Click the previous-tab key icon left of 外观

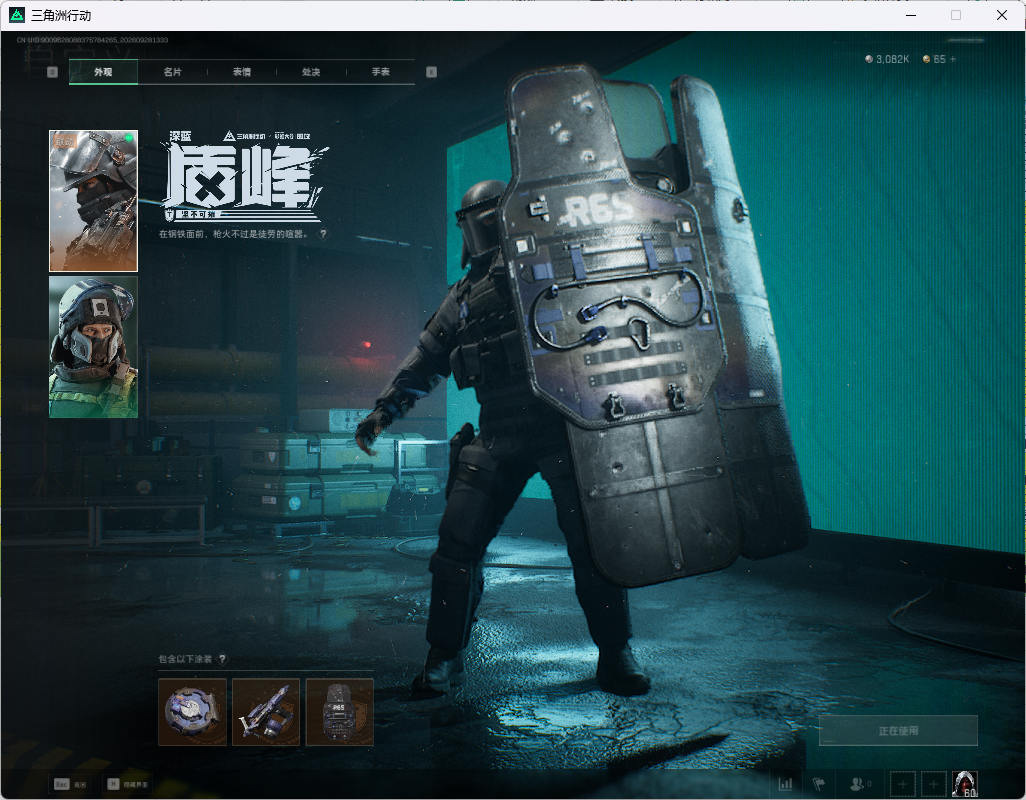click(x=53, y=72)
